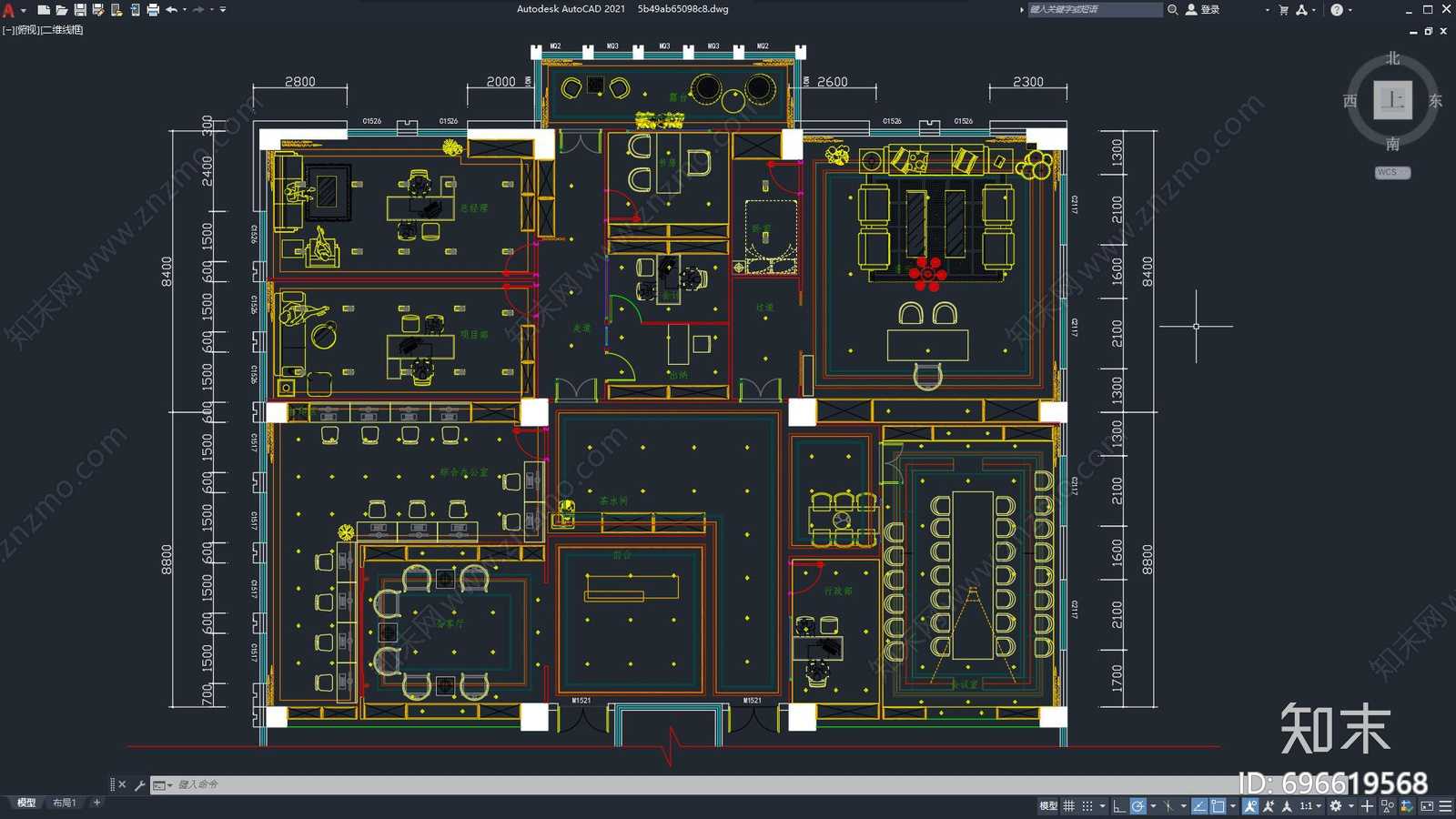Image resolution: width=1456 pixels, height=819 pixels.
Task: Add a new layout with plus button
Action: [x=96, y=803]
